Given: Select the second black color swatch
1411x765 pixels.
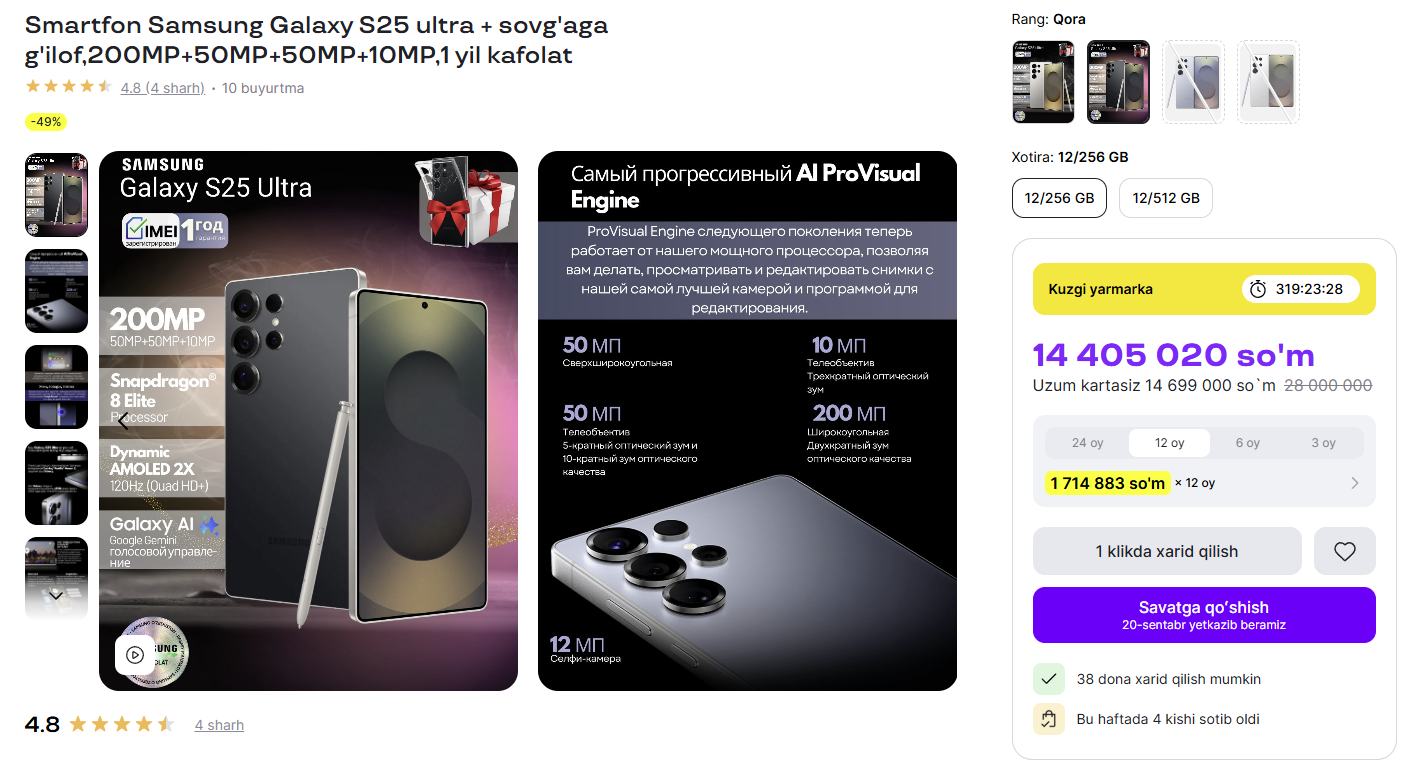Looking at the screenshot, I should pyautogui.click(x=1118, y=82).
